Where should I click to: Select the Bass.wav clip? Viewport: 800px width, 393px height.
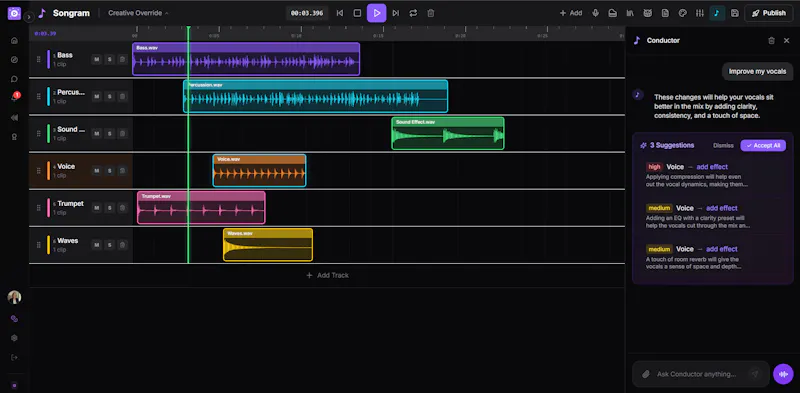click(x=246, y=59)
